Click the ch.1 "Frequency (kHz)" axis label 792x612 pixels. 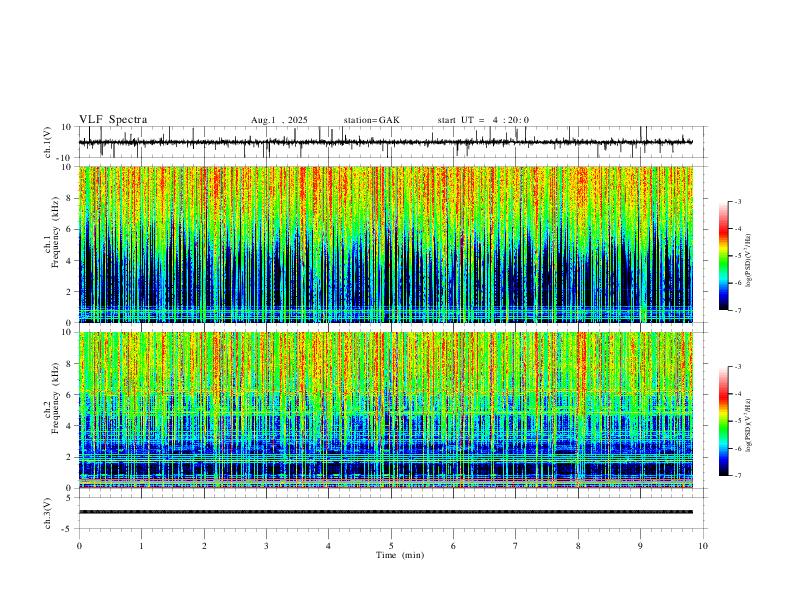tap(55, 233)
